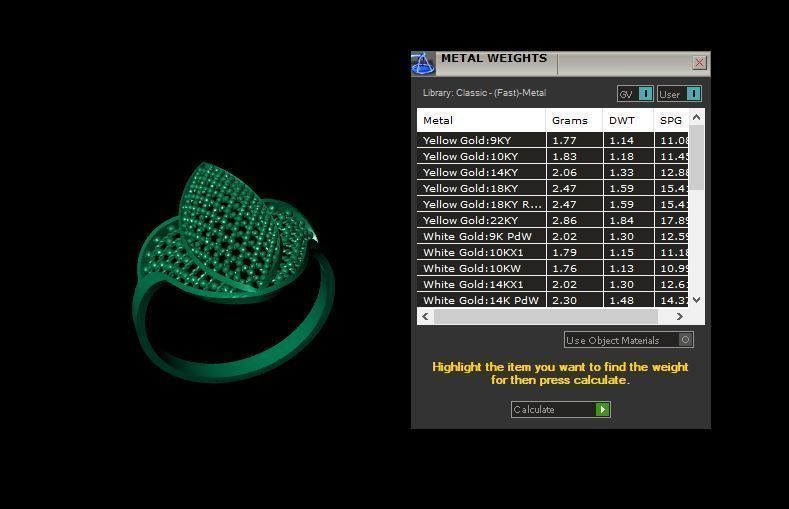The width and height of the screenshot is (789, 509).
Task: Sort by the Grams column header
Action: [x=574, y=120]
